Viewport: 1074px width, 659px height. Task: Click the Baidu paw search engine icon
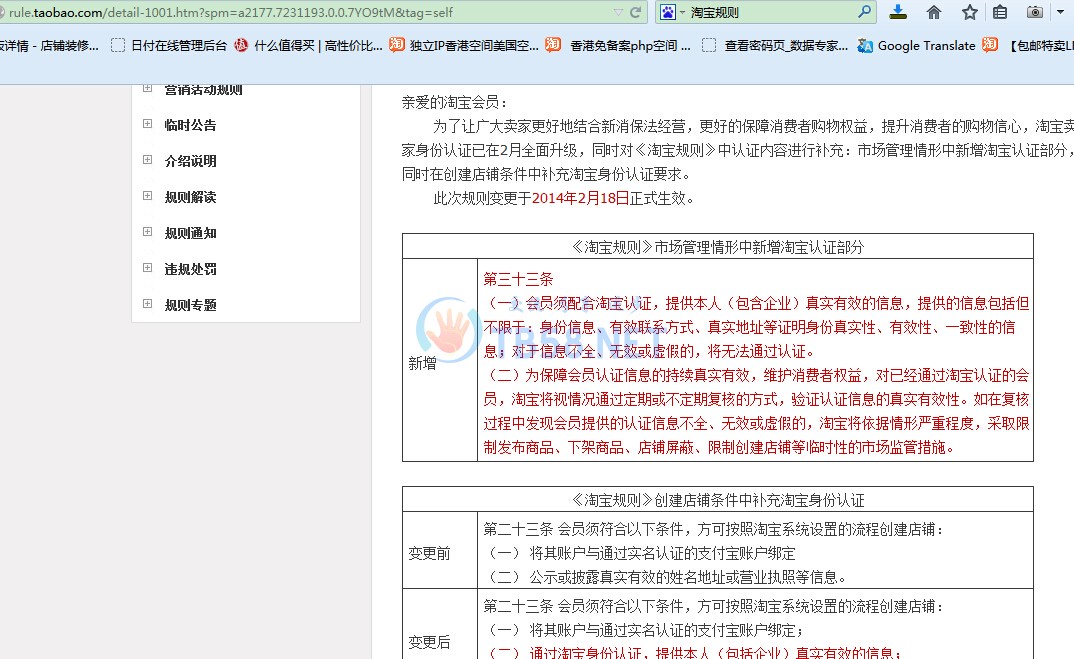point(668,12)
